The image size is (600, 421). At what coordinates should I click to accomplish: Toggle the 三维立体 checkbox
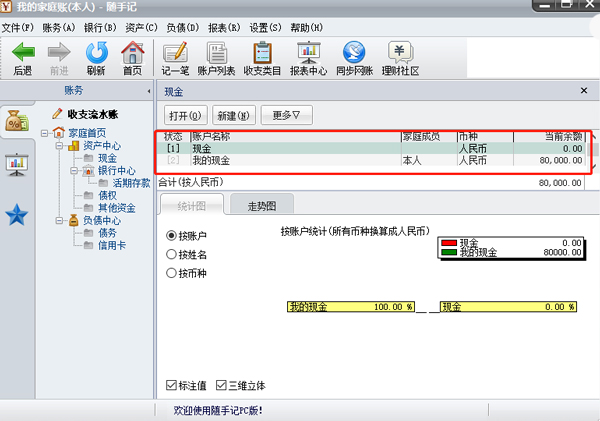(221, 385)
